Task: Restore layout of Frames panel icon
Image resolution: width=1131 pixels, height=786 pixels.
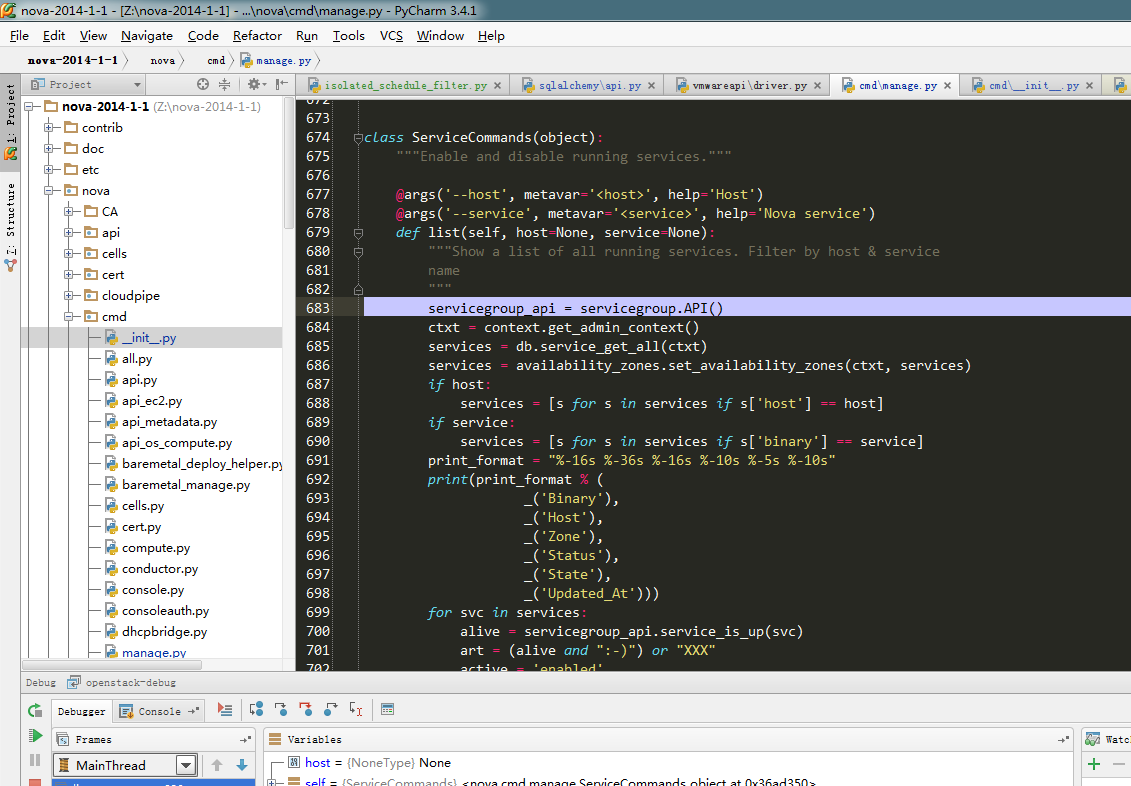Action: tap(245, 740)
